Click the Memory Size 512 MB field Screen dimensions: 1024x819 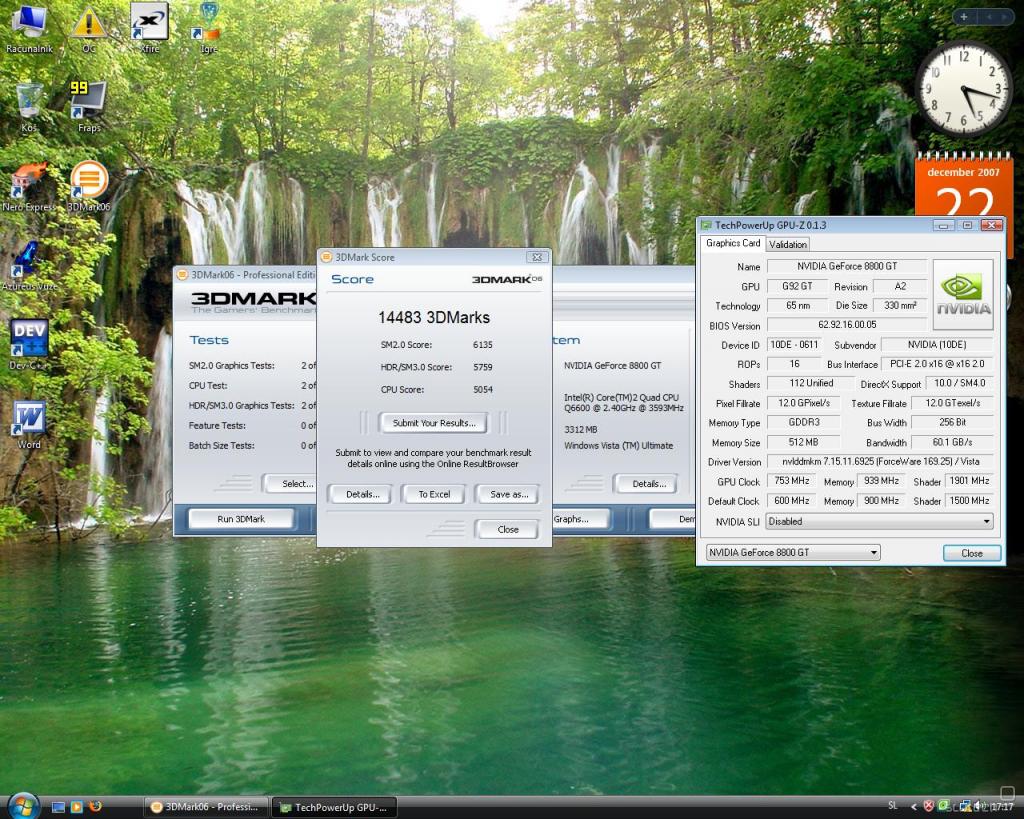tap(803, 442)
